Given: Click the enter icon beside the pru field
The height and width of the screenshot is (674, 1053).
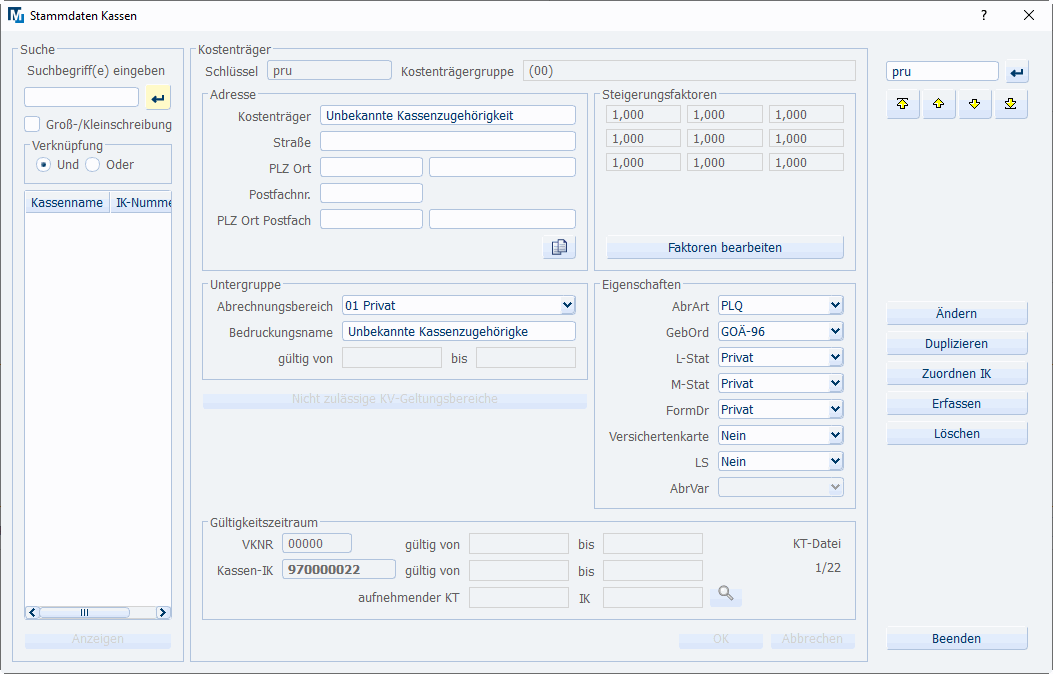Looking at the screenshot, I should pos(1017,72).
